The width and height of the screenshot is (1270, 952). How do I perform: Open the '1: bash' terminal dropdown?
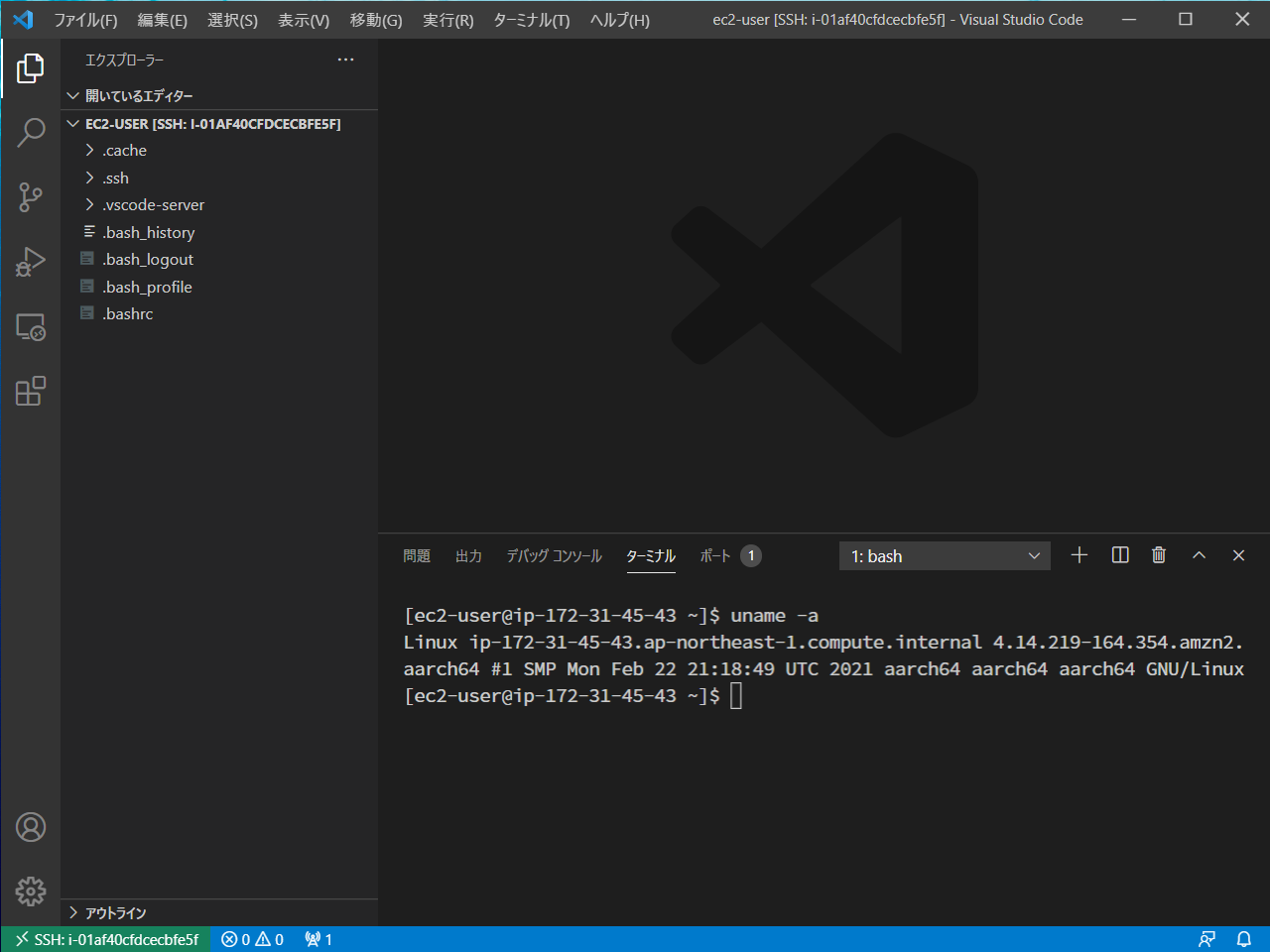(945, 556)
